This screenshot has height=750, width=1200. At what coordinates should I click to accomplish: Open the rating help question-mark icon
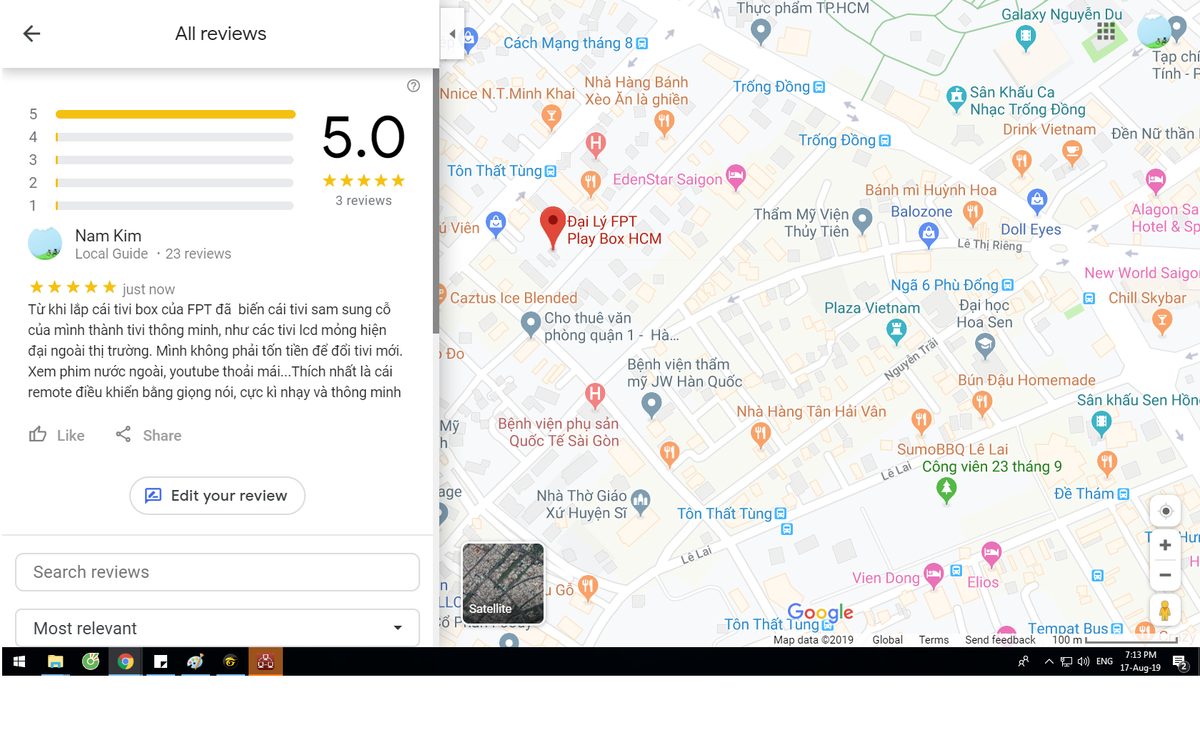pos(414,86)
